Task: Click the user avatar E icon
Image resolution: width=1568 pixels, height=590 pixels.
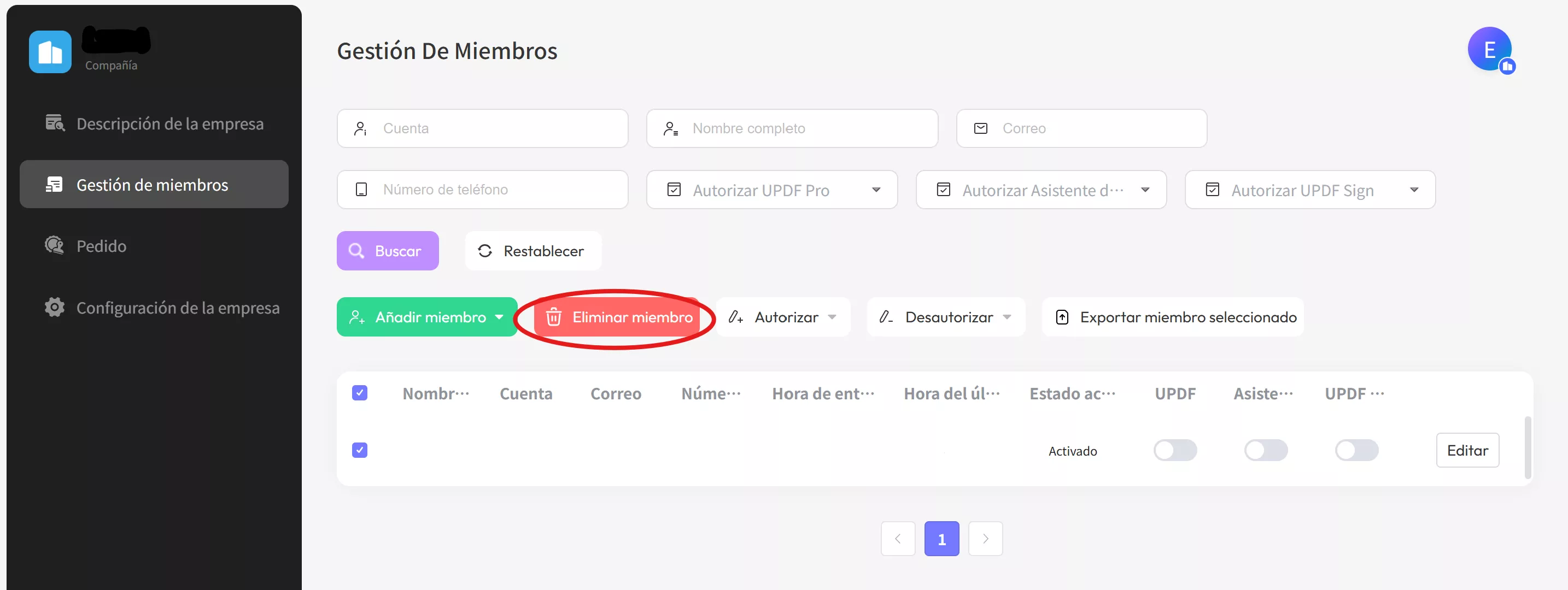Action: pos(1489,49)
